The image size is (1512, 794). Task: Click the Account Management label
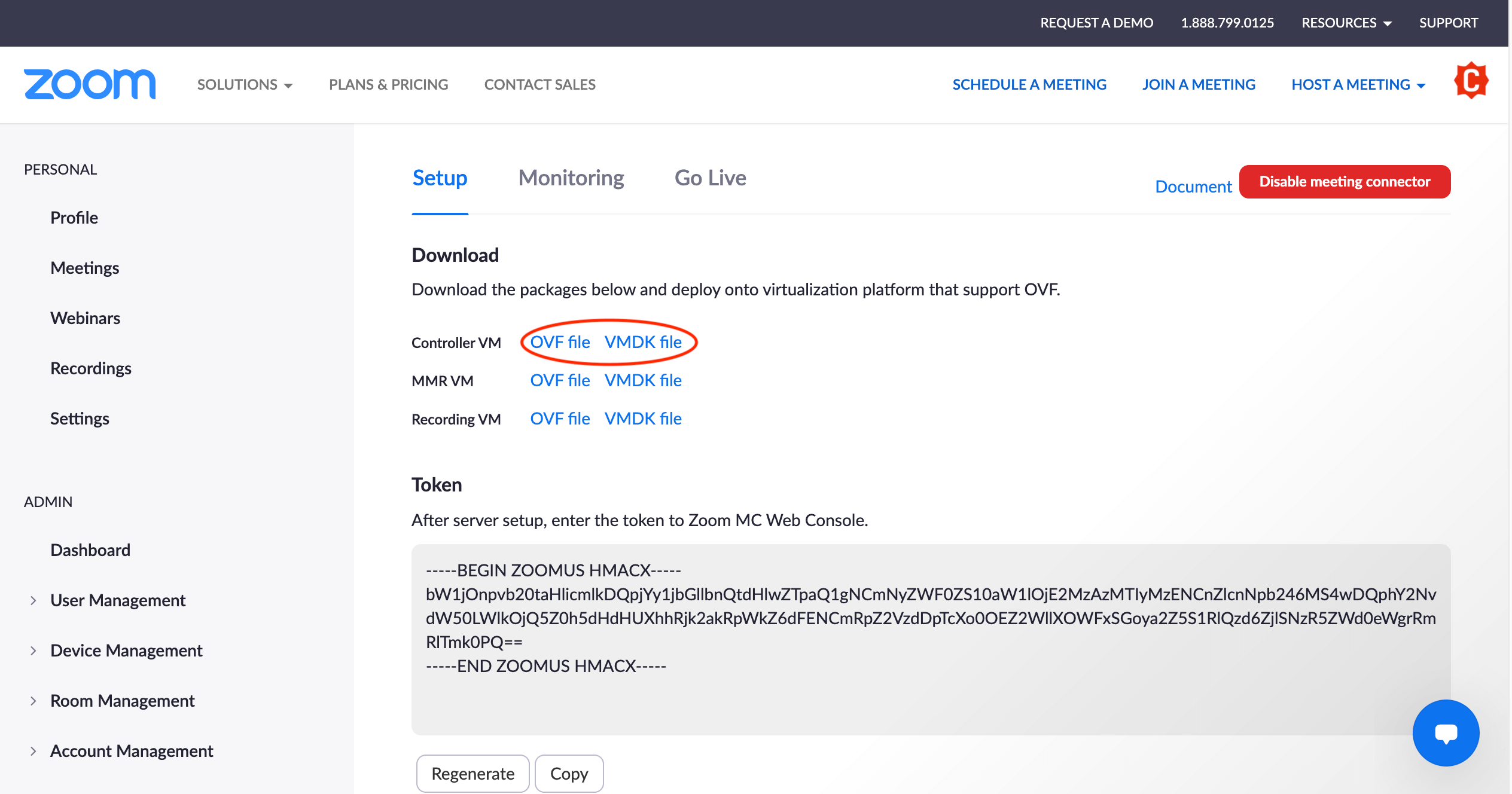(x=132, y=751)
